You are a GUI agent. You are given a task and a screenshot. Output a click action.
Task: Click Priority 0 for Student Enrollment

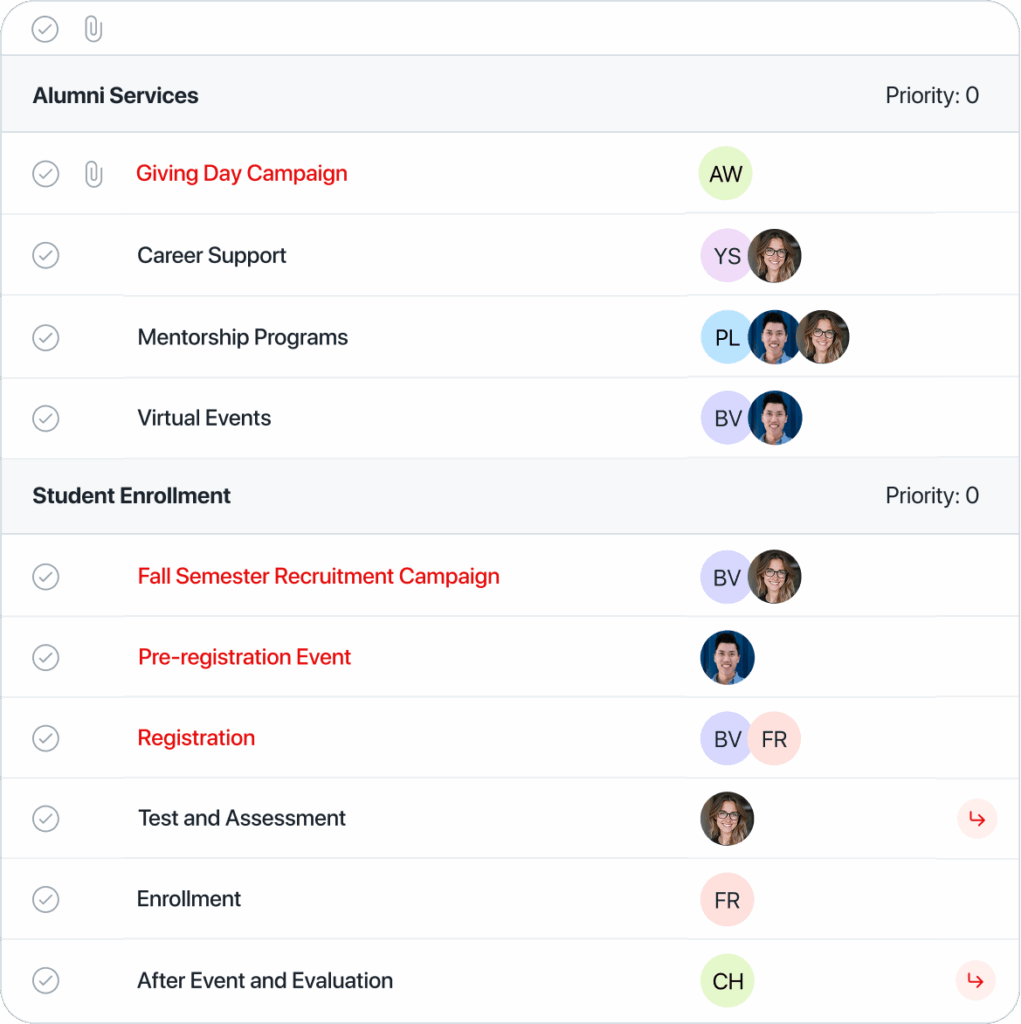click(932, 495)
